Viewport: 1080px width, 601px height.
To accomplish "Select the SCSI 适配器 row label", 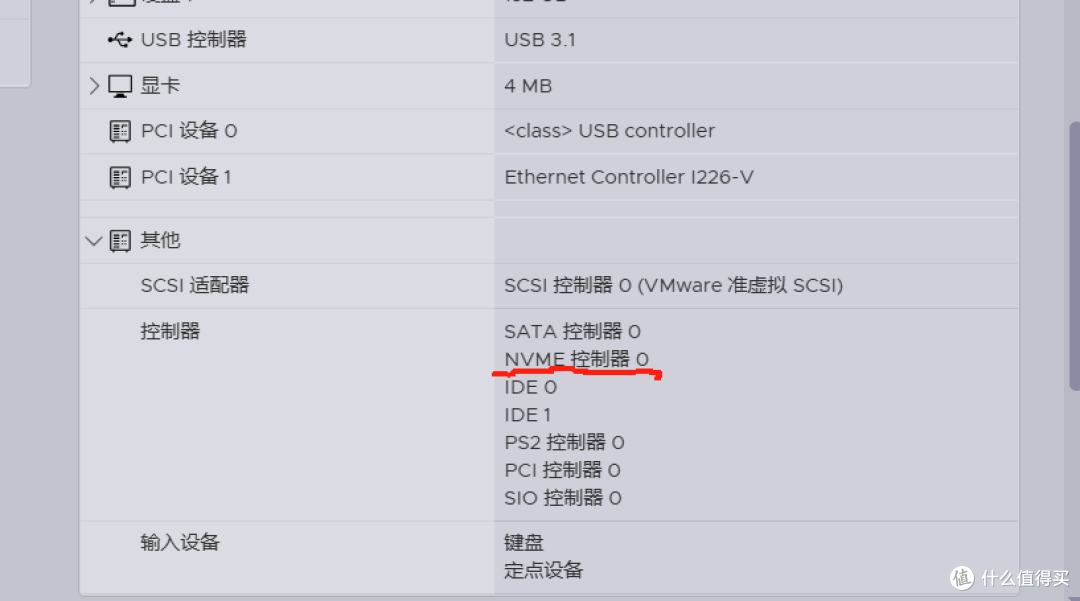I will (194, 286).
